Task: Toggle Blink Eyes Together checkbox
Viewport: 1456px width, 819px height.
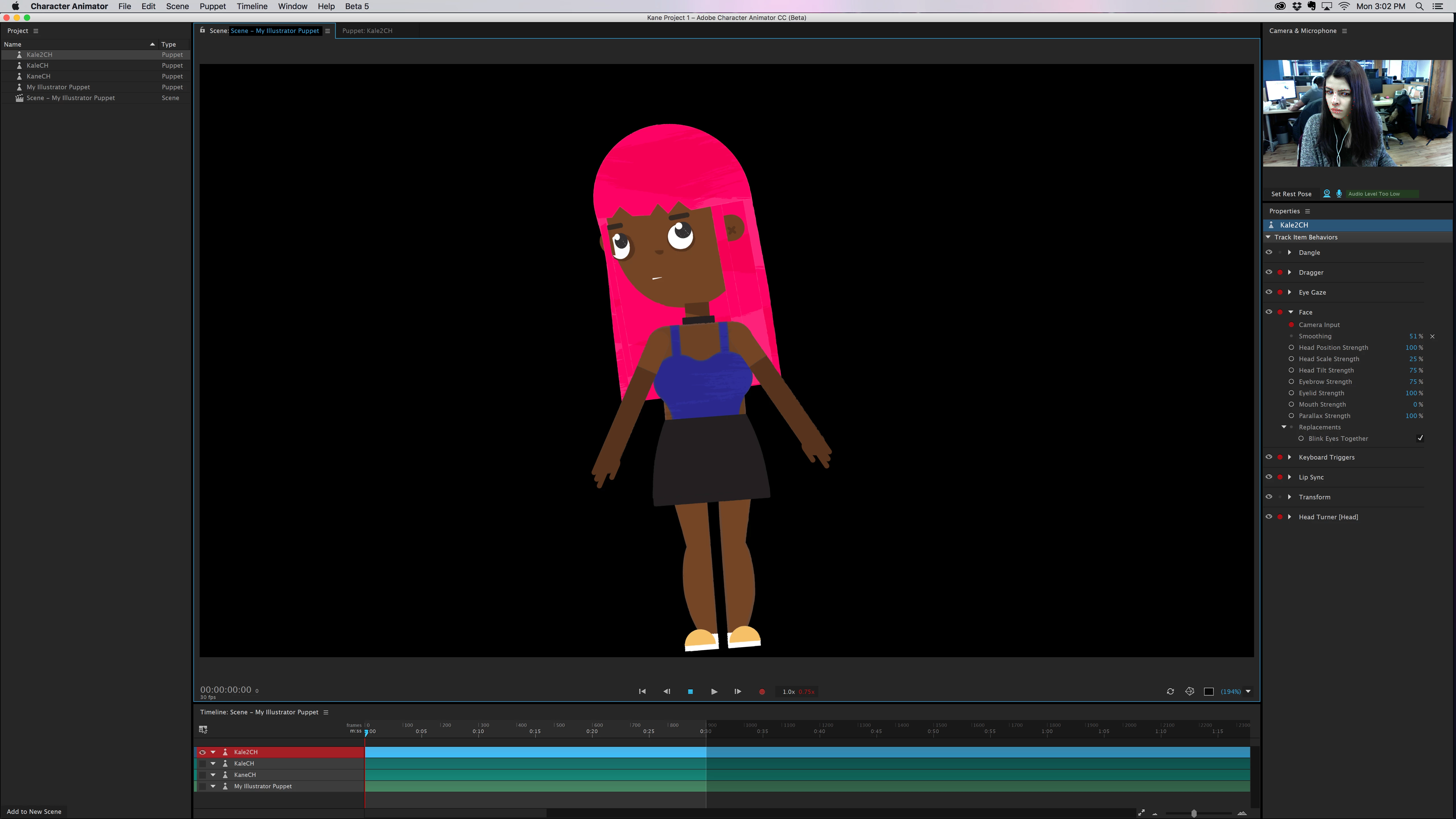Action: (1420, 438)
